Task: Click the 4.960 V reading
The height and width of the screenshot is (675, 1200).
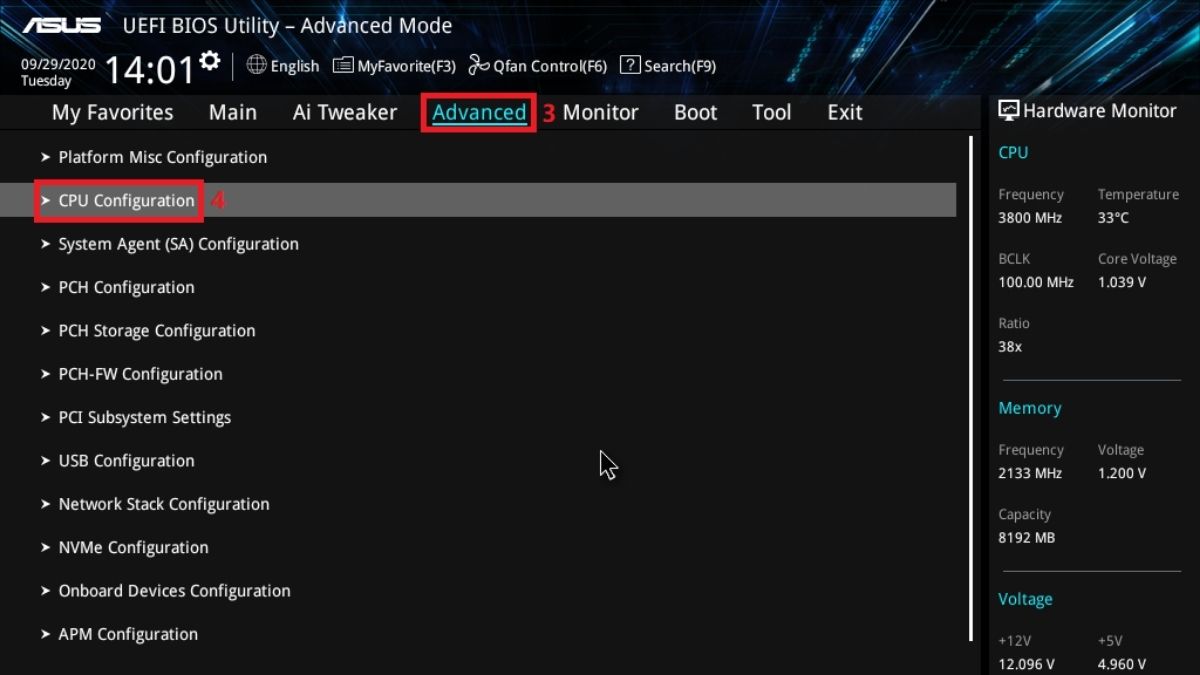Action: pyautogui.click(x=1122, y=663)
